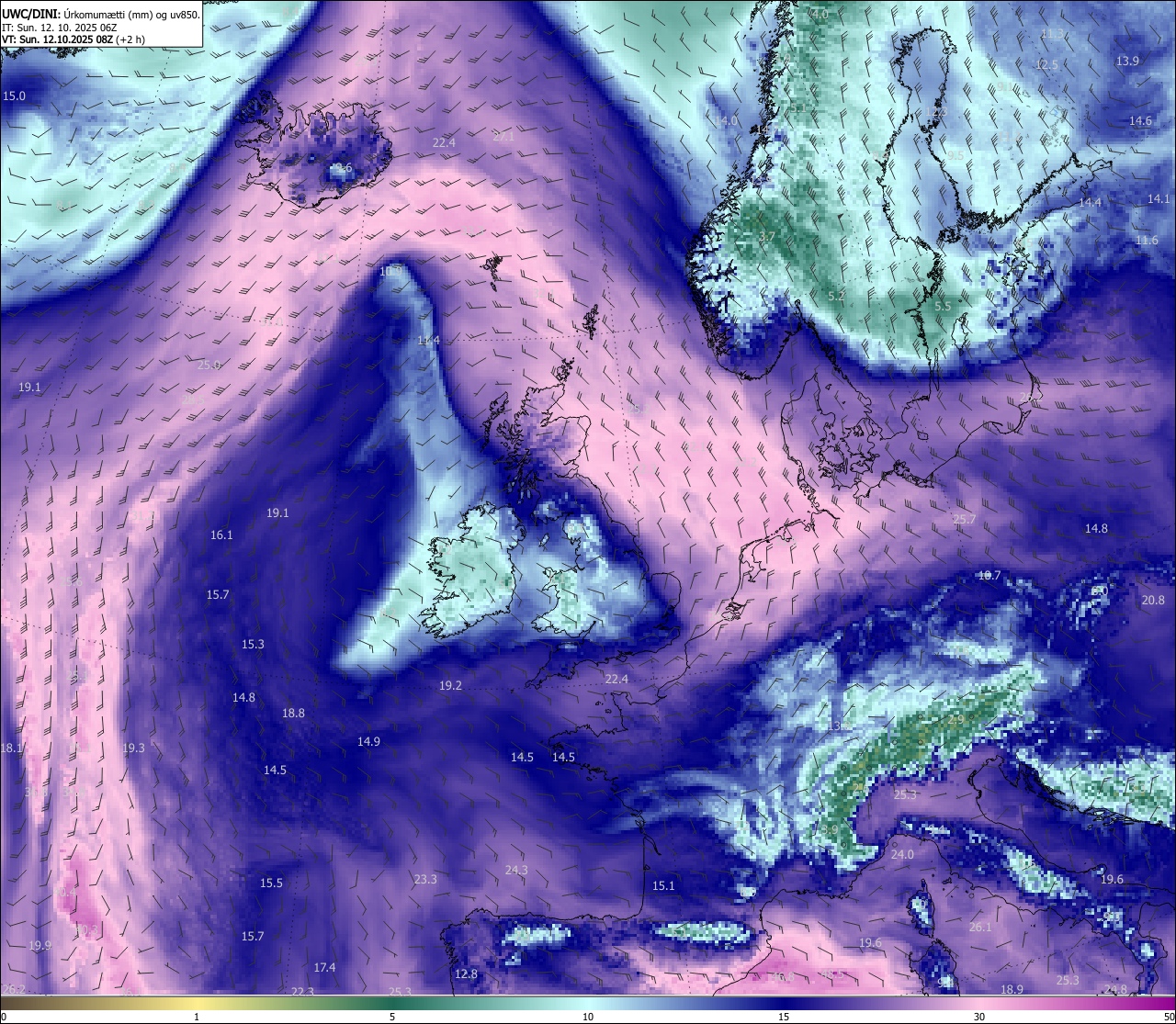
Task: Click the 'UWC/DINI: Úrkomumætti (mm) og uv850.' title
Action: point(101,14)
